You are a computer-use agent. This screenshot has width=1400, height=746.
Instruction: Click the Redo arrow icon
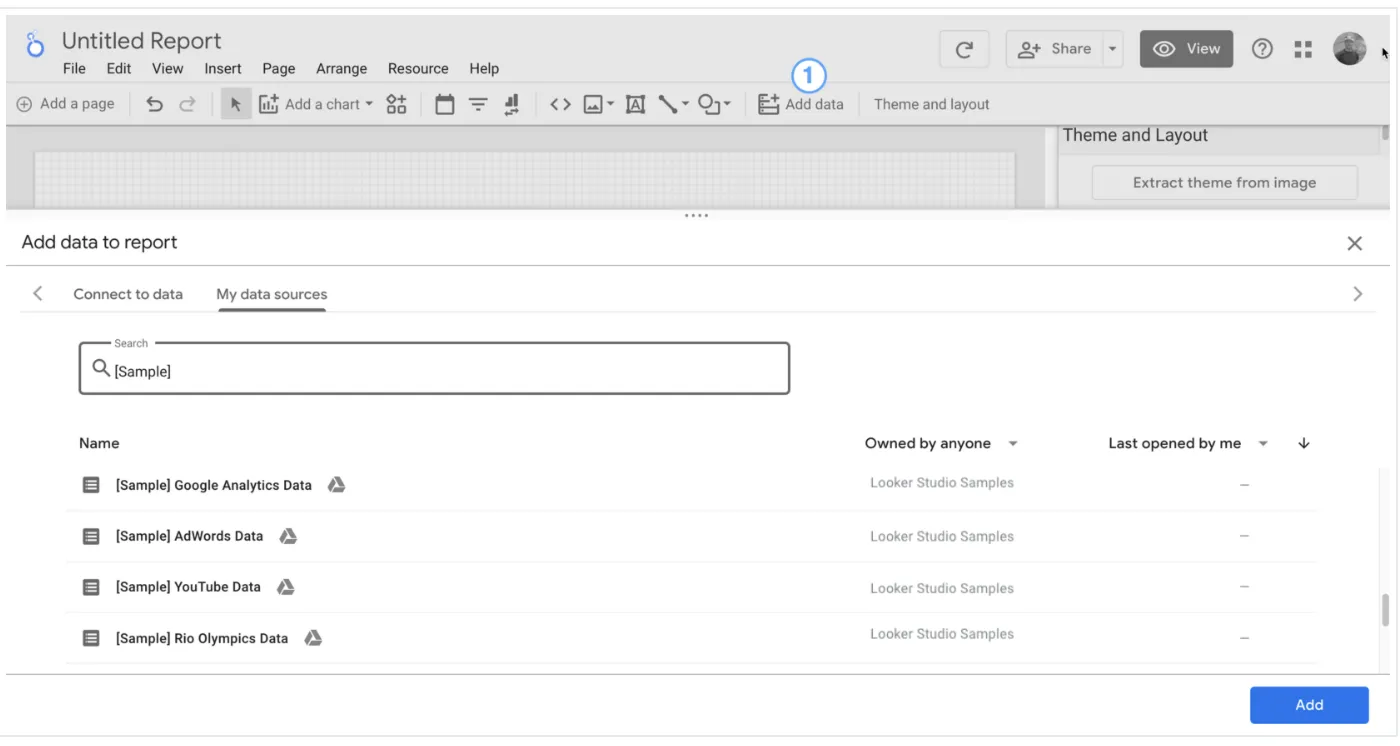click(187, 104)
